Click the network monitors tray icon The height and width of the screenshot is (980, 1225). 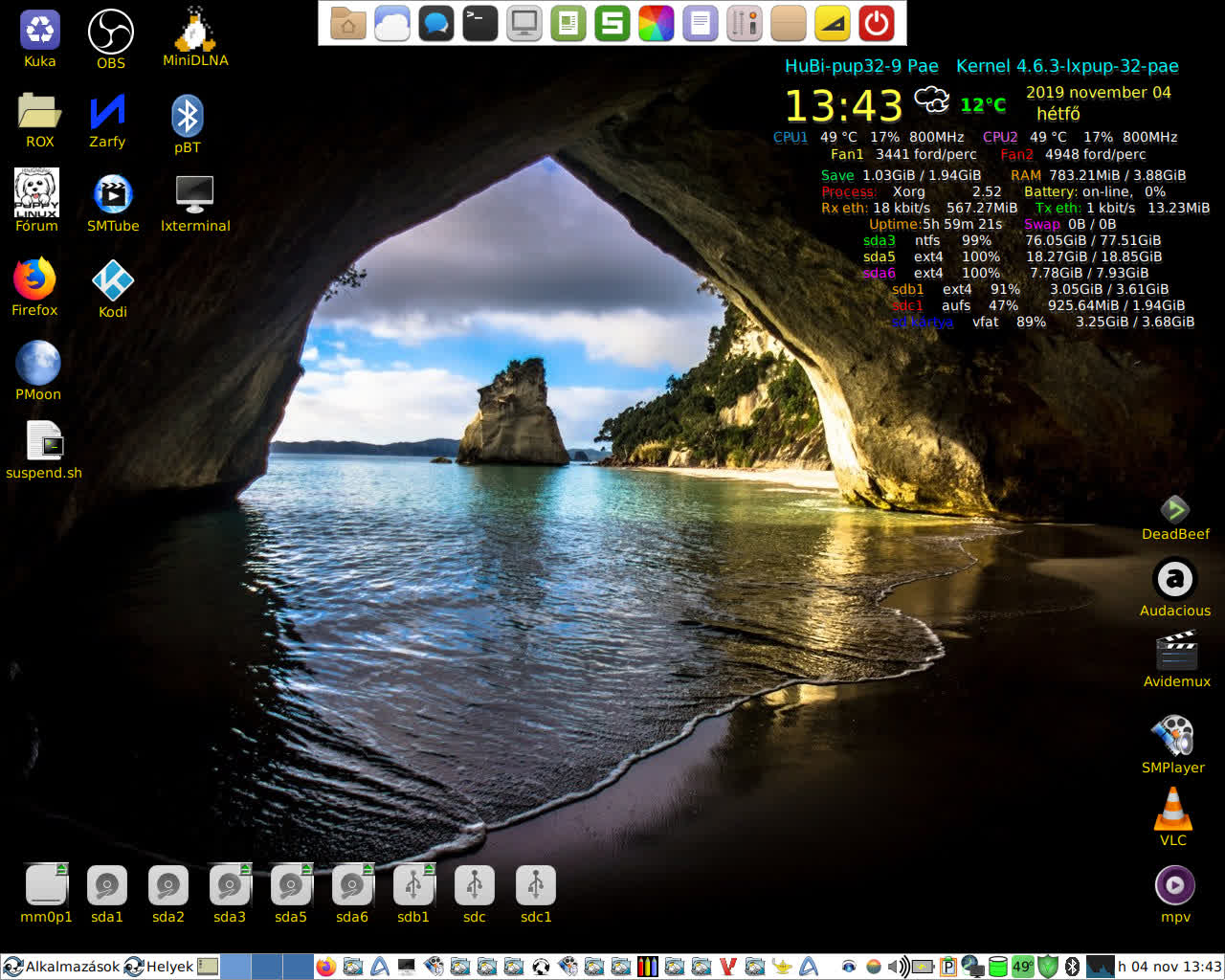click(972, 967)
